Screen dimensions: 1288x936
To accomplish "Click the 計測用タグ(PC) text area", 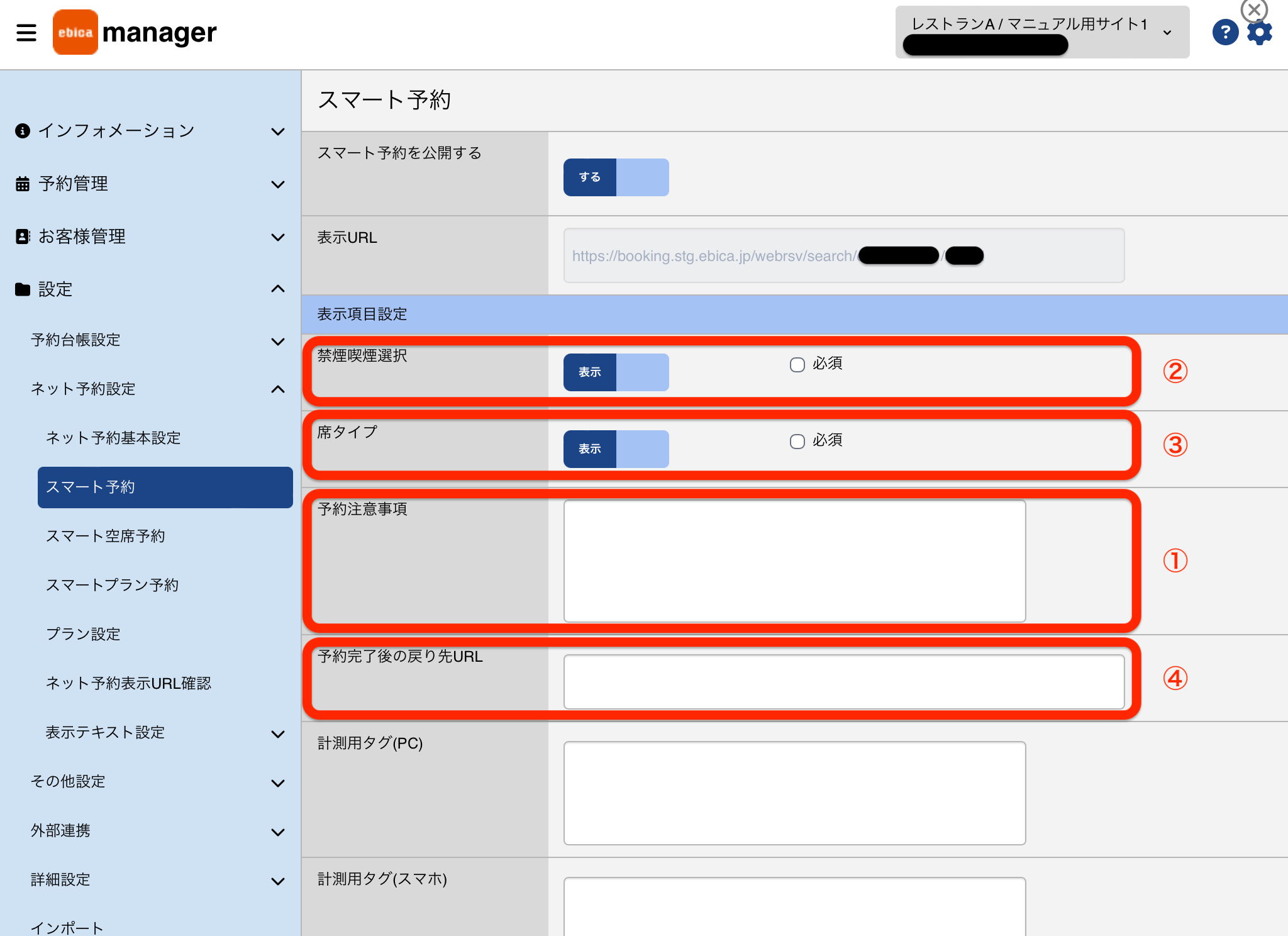I will coord(795,793).
